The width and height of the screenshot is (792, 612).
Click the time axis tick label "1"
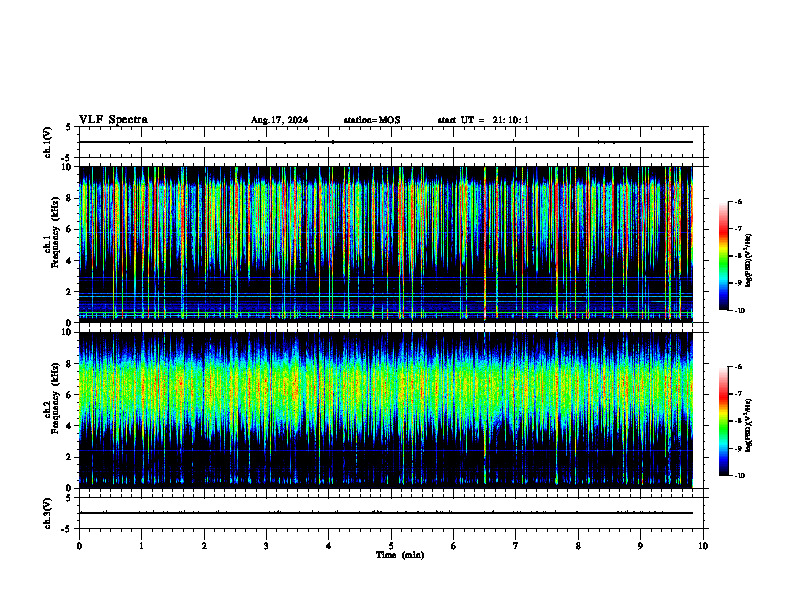point(141,546)
